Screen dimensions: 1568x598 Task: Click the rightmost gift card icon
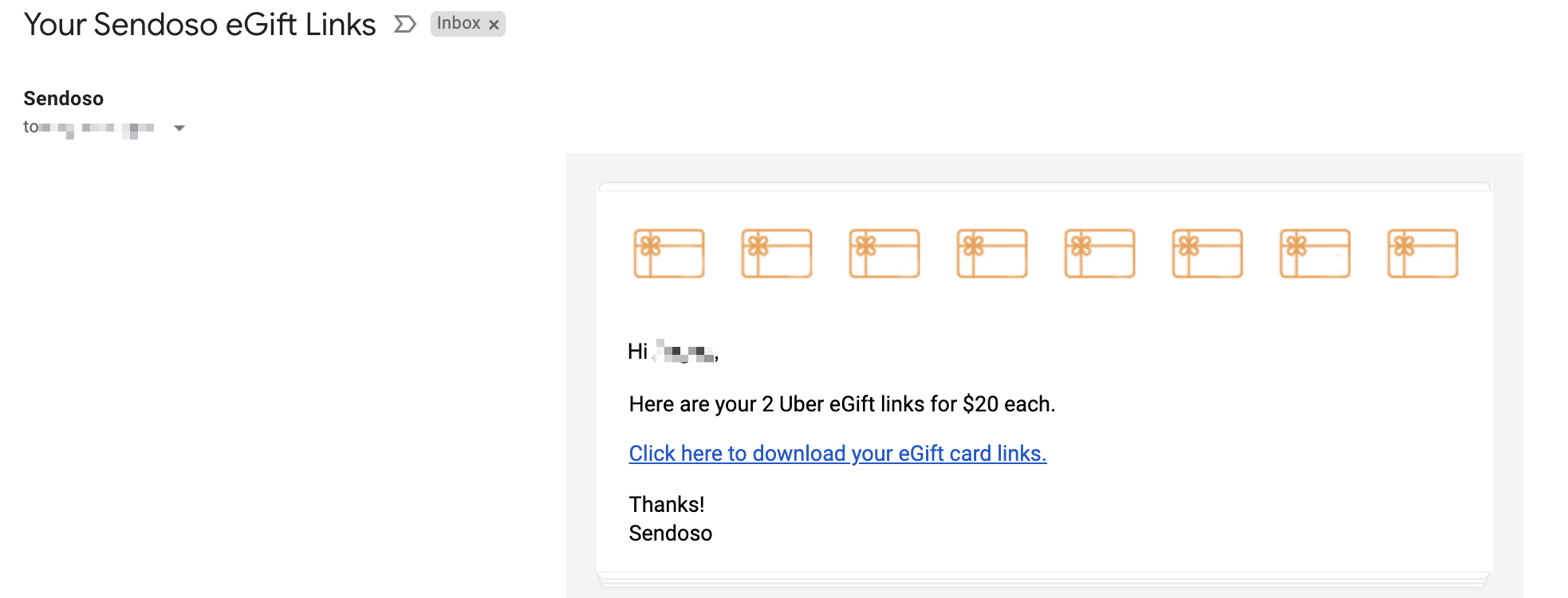pyautogui.click(x=1422, y=254)
